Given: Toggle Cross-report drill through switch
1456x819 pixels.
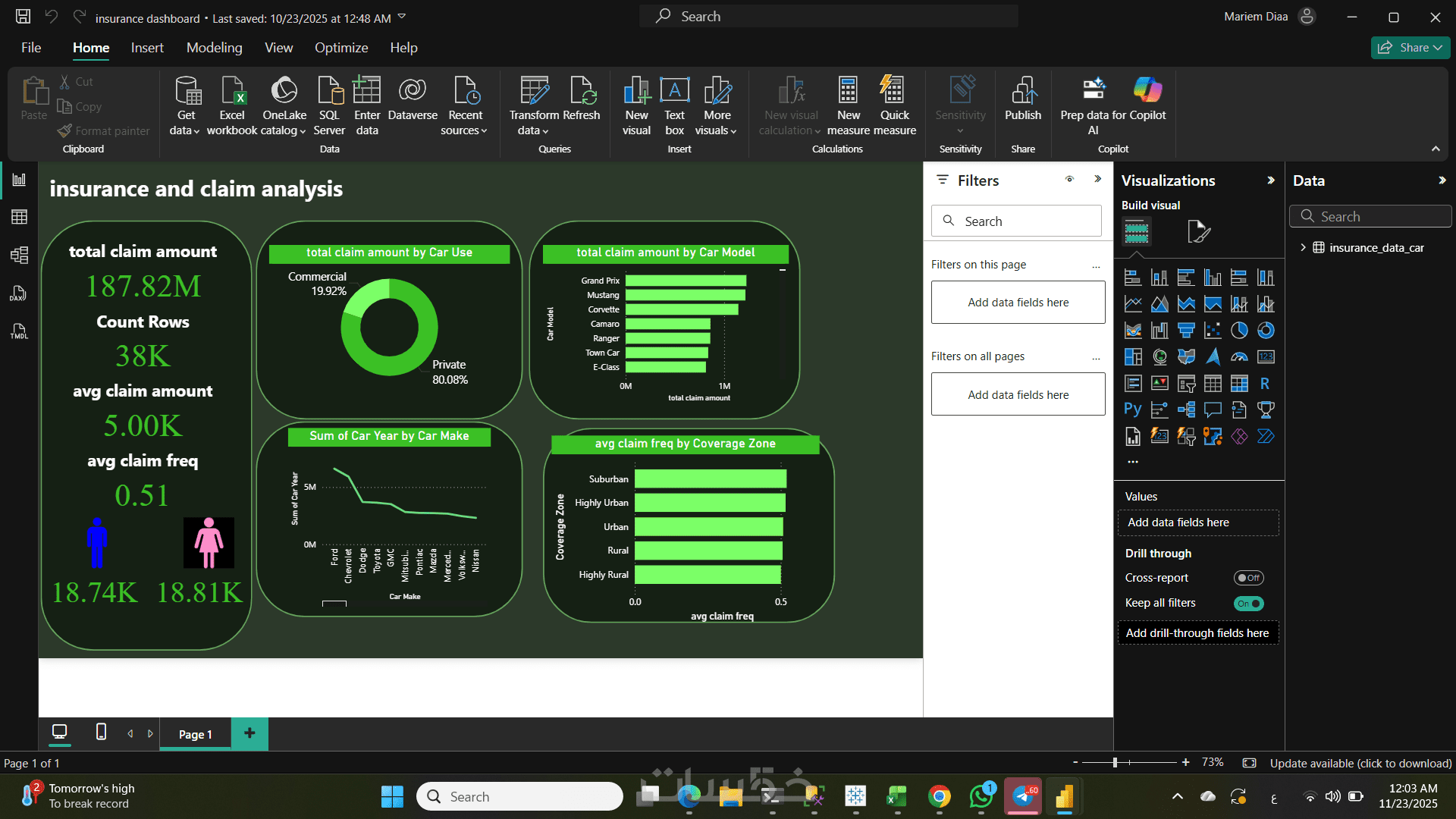Looking at the screenshot, I should (1247, 578).
